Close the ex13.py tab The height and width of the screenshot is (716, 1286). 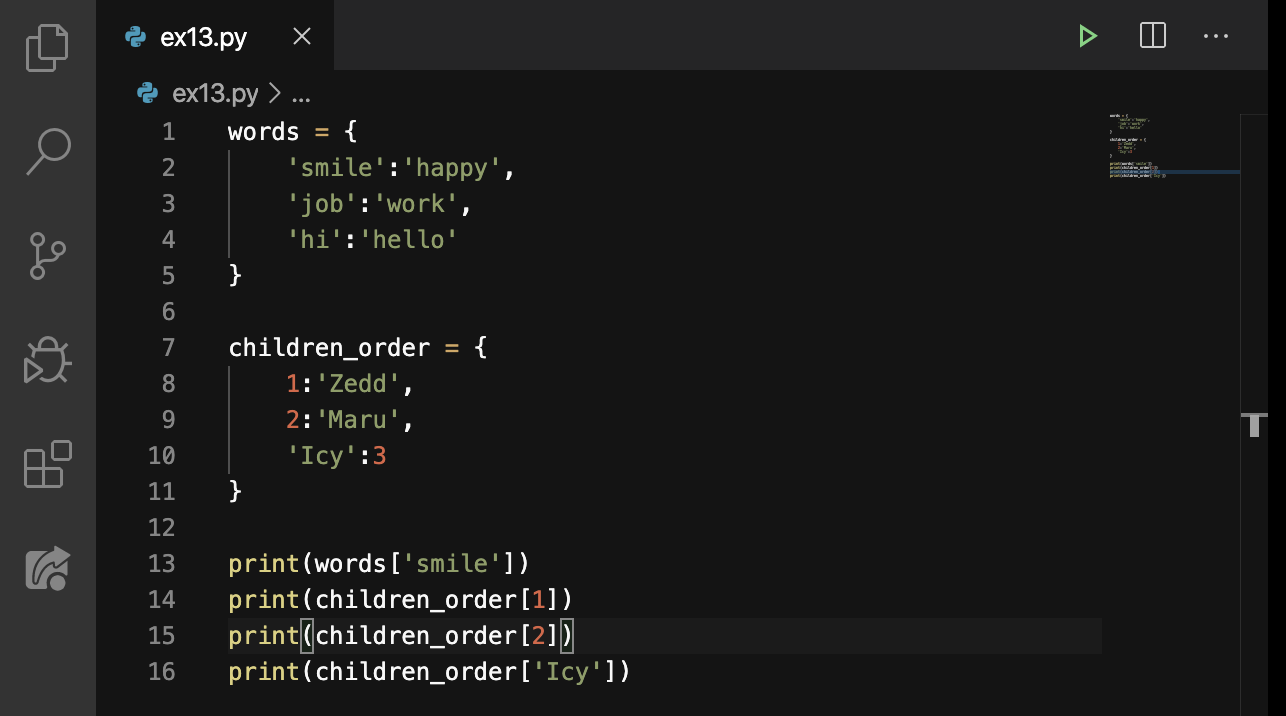[301, 37]
